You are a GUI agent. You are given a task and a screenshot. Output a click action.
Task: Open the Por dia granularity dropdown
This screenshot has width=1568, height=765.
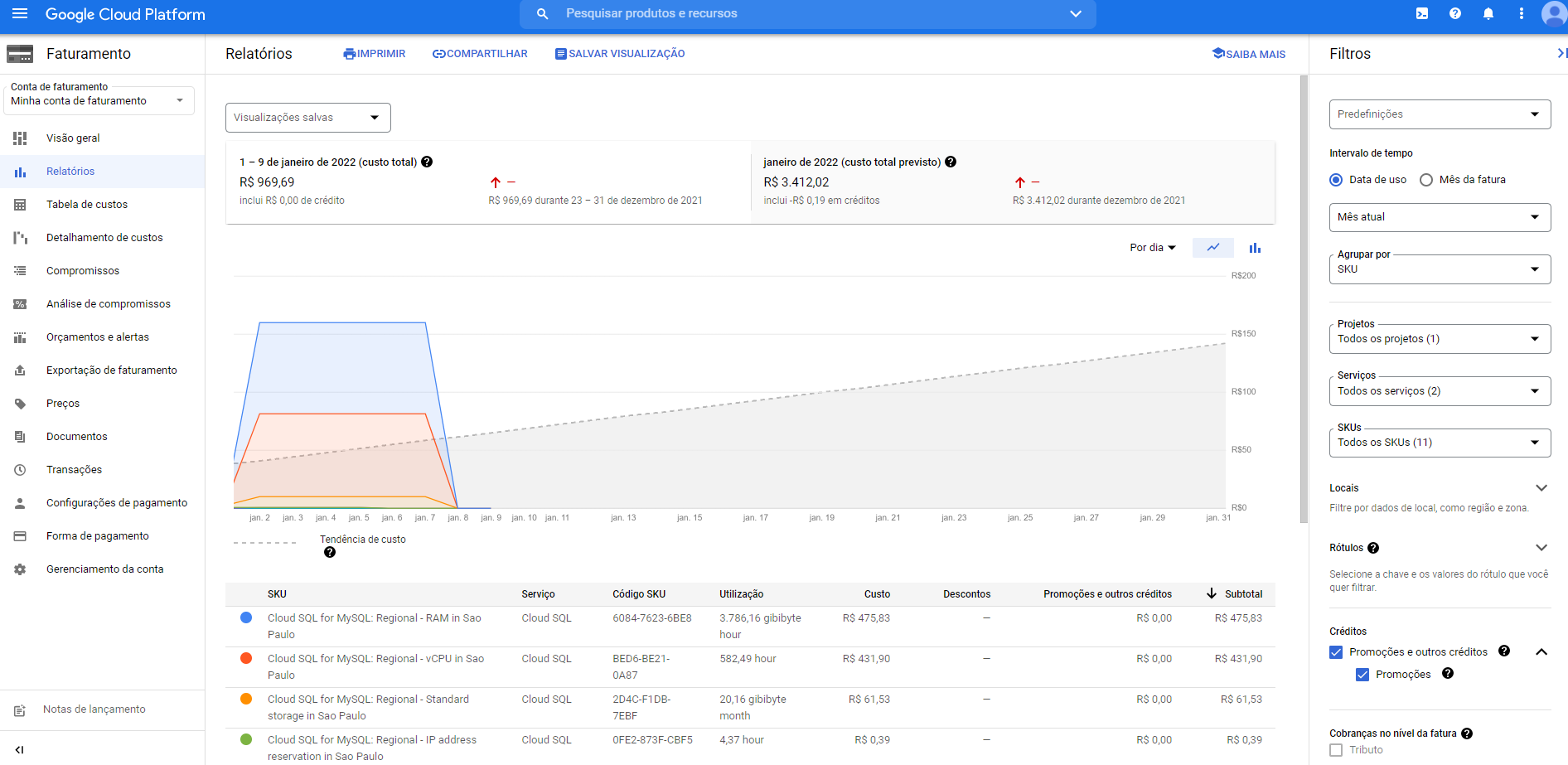[1153, 248]
